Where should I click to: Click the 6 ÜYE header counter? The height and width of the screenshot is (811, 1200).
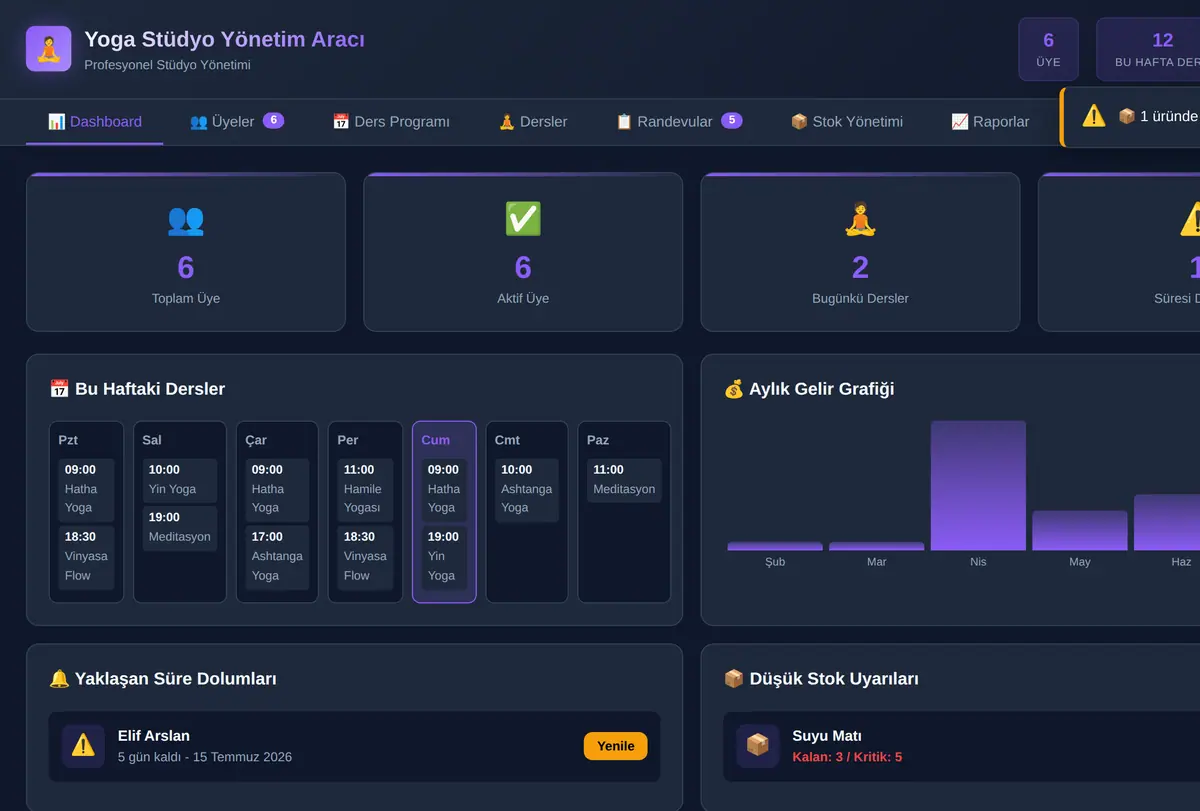[x=1048, y=49]
